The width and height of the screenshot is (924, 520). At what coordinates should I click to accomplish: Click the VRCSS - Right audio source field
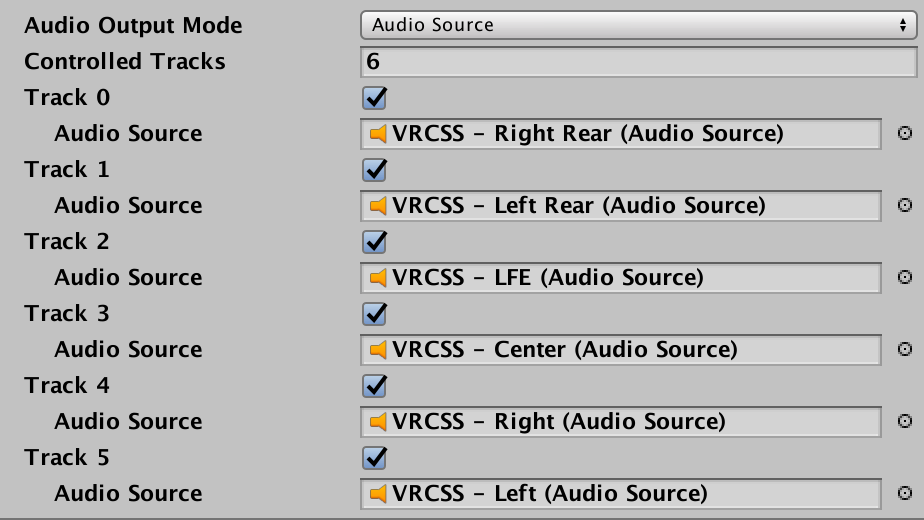coord(621,422)
